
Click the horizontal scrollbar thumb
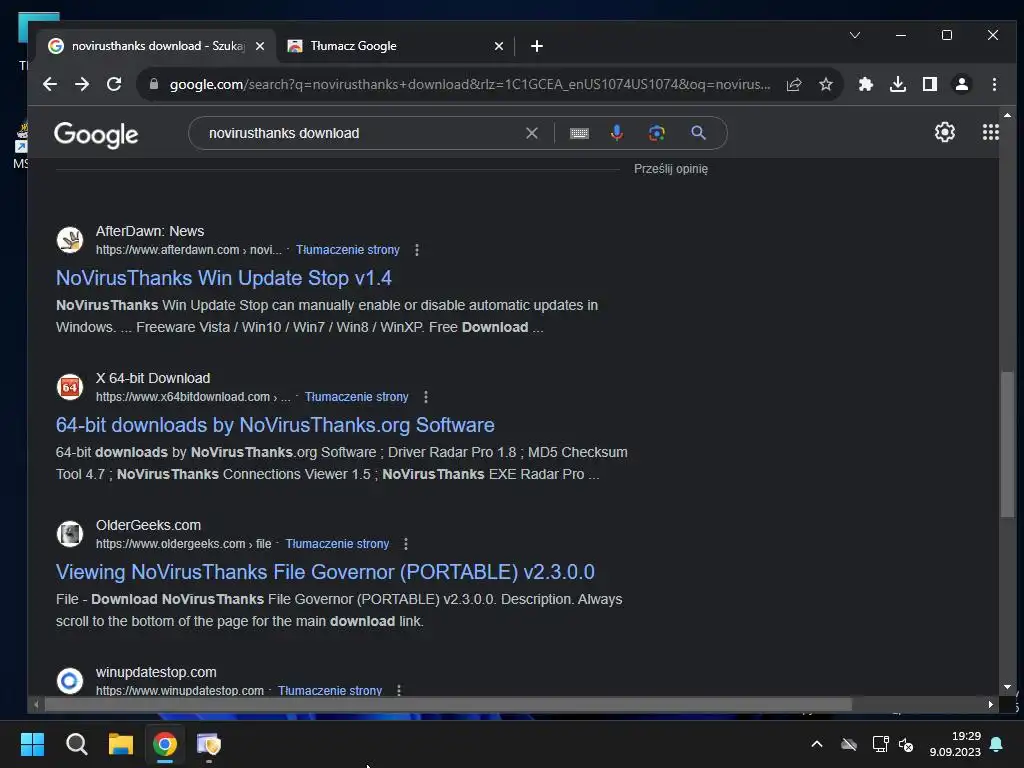tap(448, 705)
